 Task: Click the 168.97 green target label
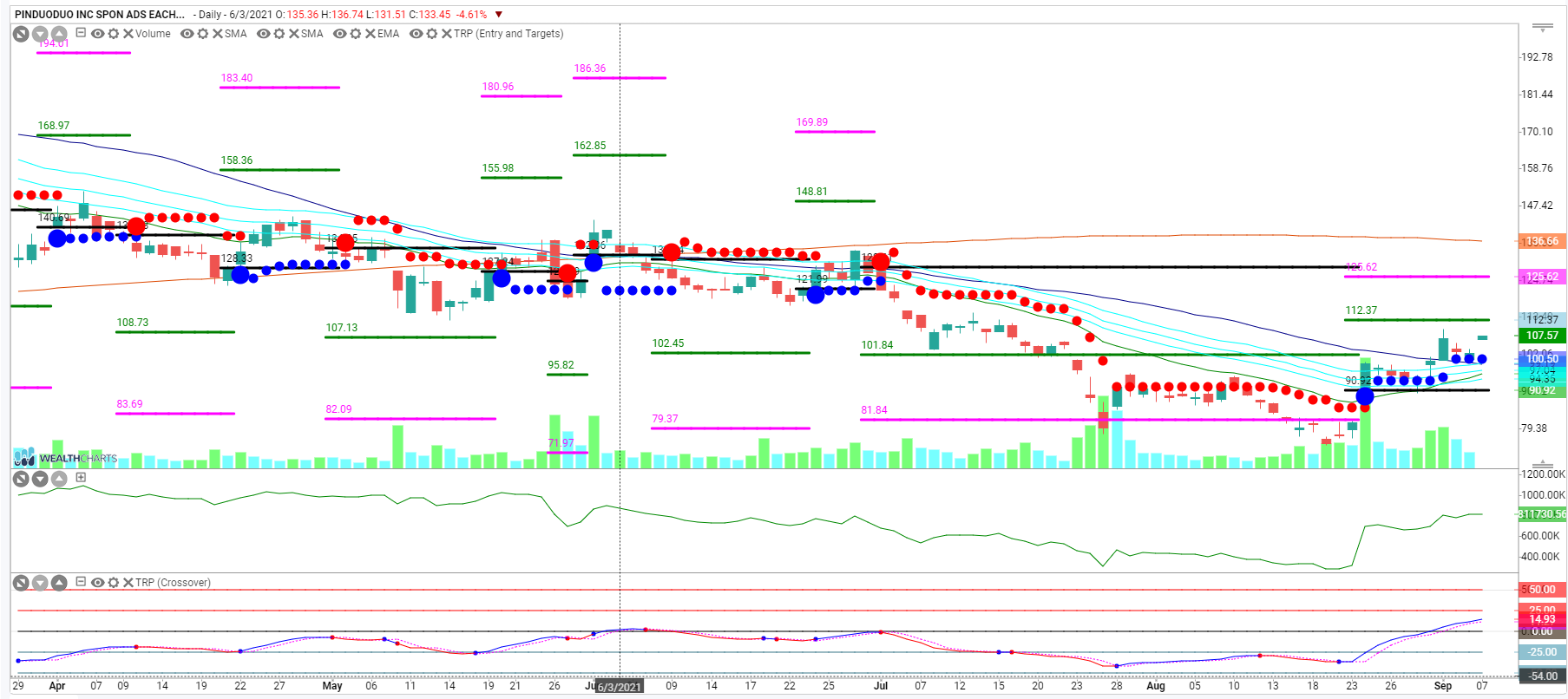coord(54,126)
